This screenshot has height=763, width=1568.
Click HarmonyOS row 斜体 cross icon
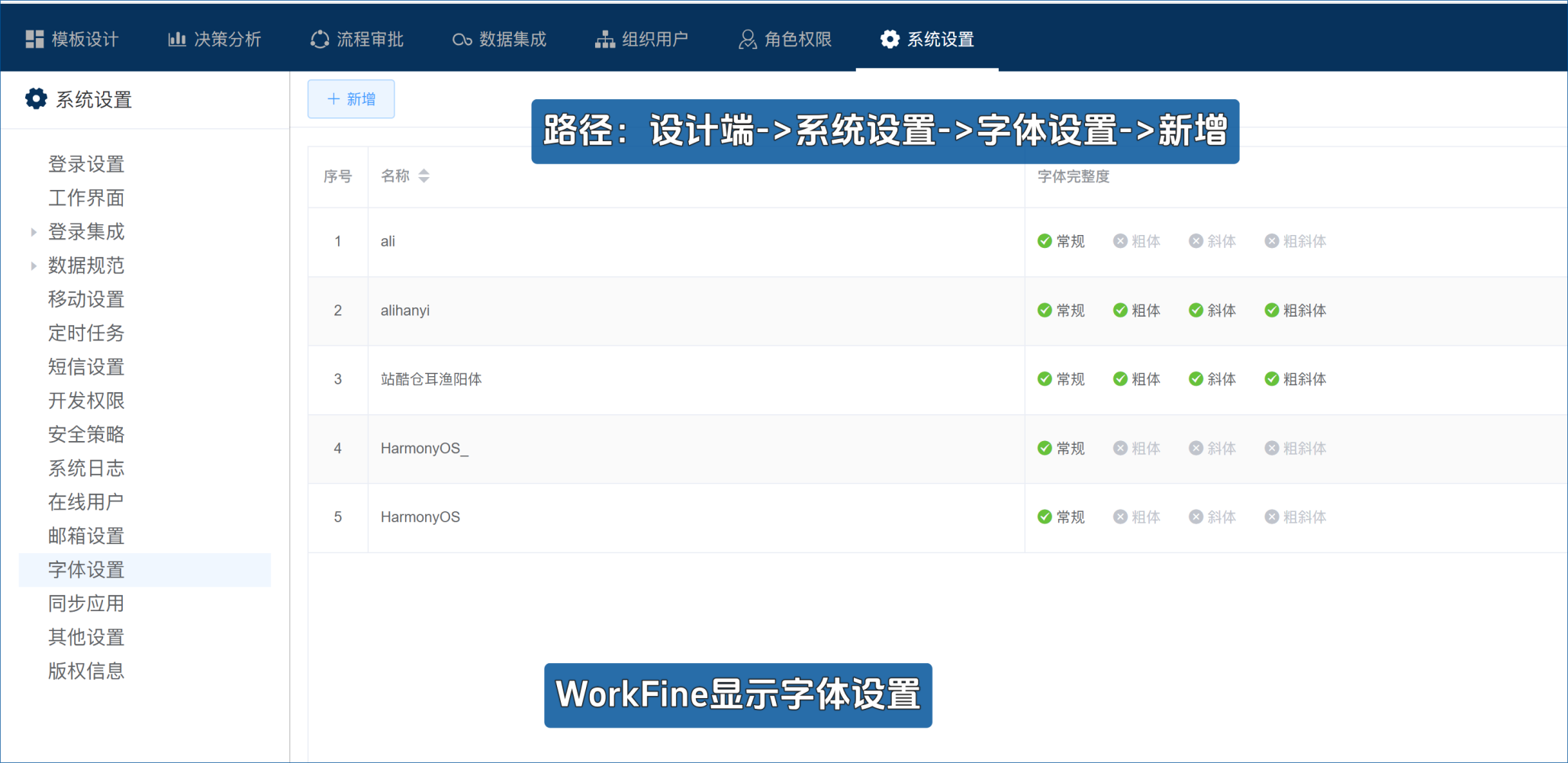(x=1196, y=517)
